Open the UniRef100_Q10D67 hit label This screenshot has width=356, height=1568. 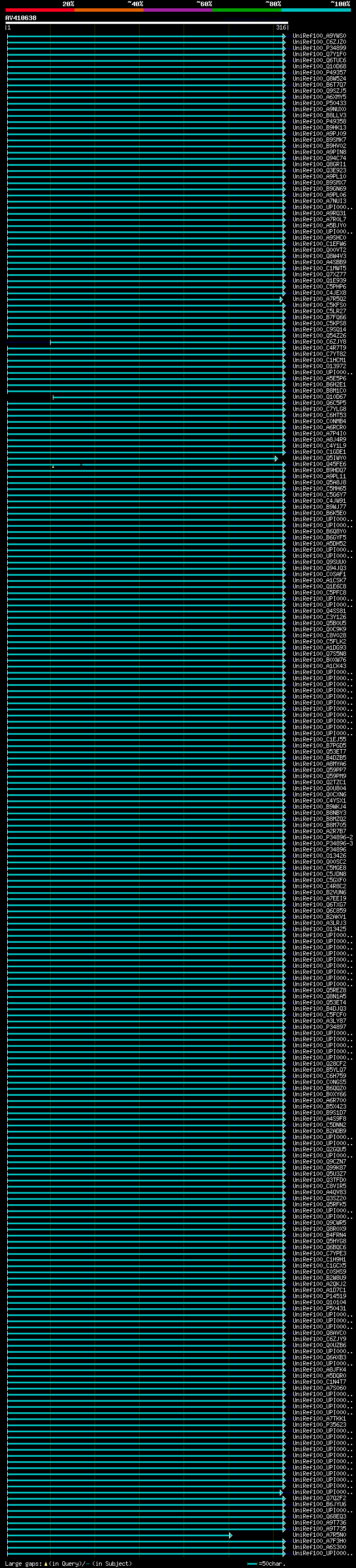[x=319, y=397]
